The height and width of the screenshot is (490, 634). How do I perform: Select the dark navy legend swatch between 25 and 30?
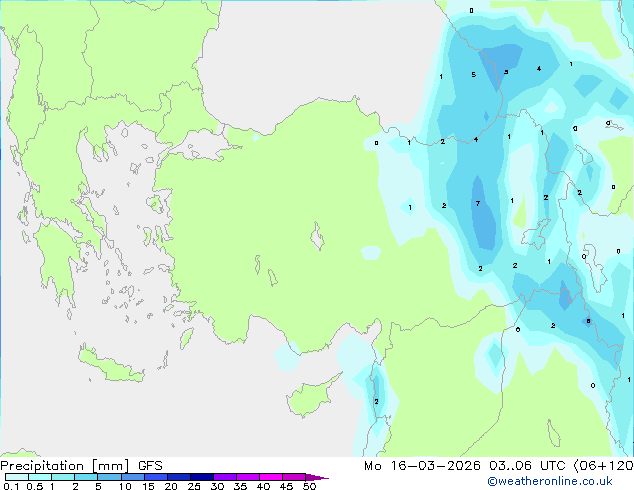(x=201, y=477)
